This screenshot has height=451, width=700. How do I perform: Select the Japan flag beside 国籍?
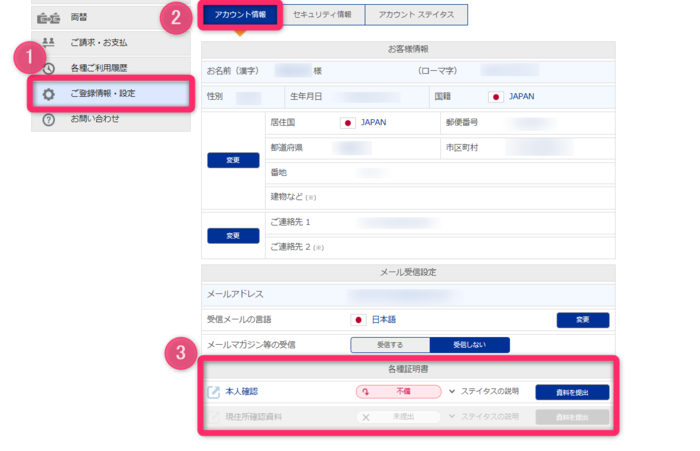496,97
